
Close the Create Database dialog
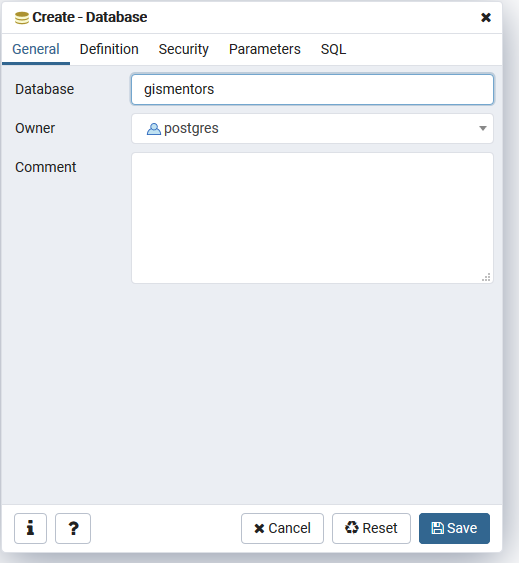(x=486, y=17)
